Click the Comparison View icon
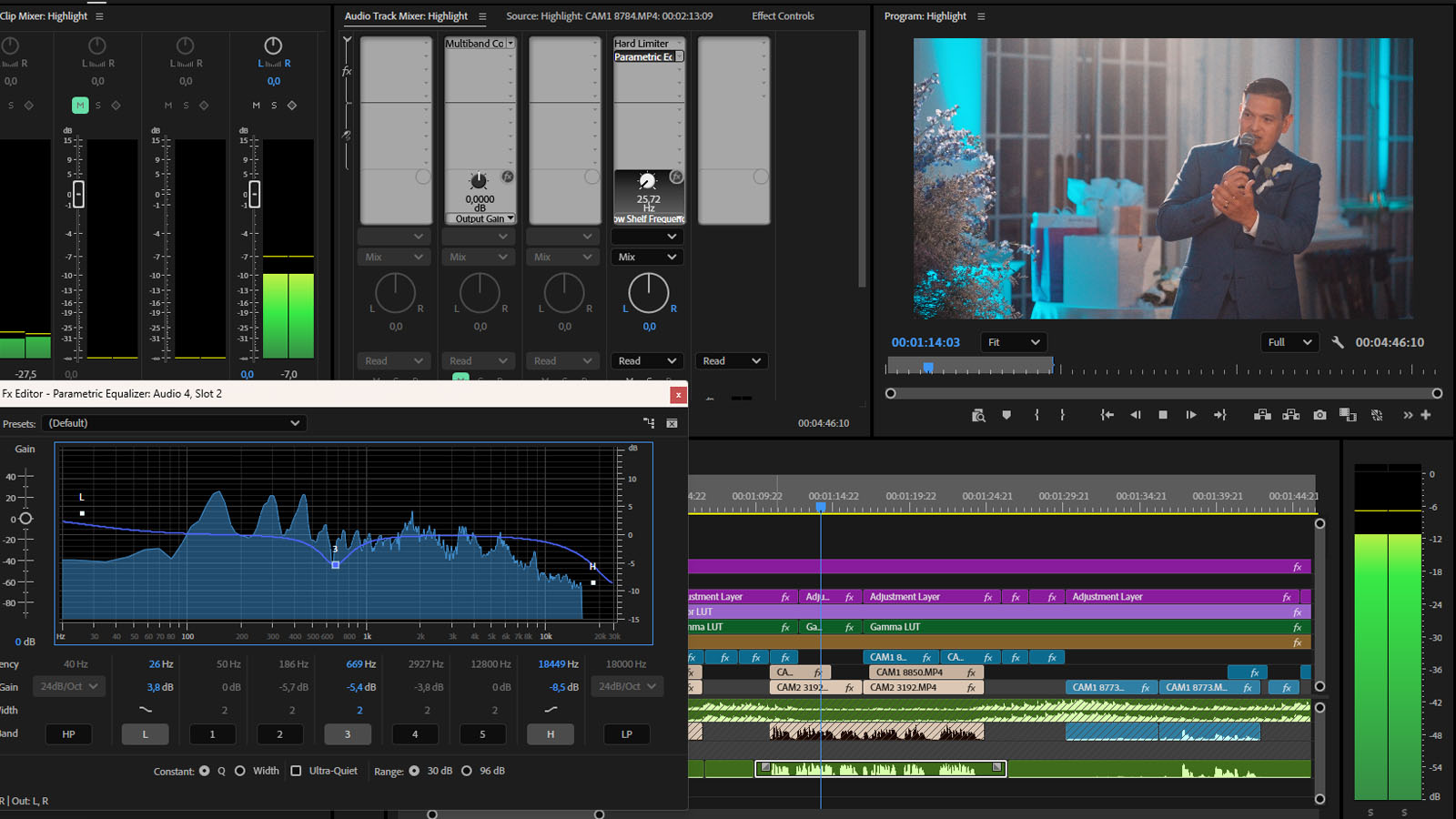 (x=1348, y=415)
